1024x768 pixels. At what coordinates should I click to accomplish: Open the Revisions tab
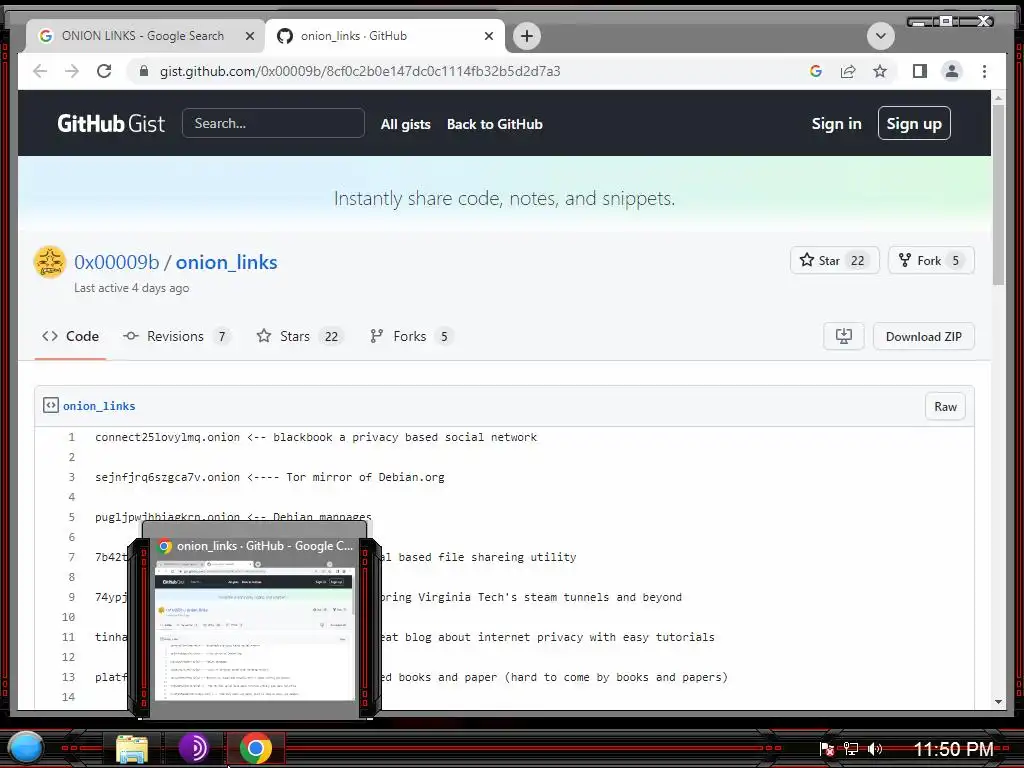tap(177, 336)
